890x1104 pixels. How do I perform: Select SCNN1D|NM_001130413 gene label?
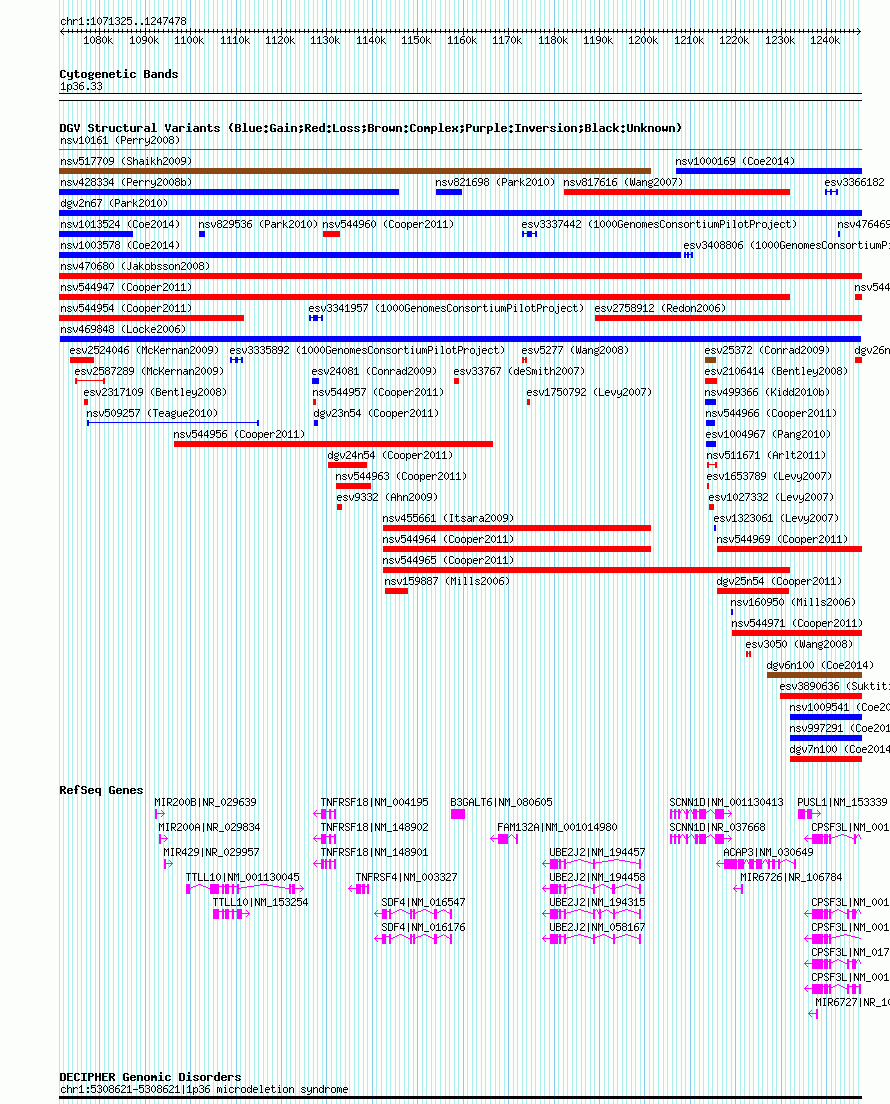click(726, 803)
